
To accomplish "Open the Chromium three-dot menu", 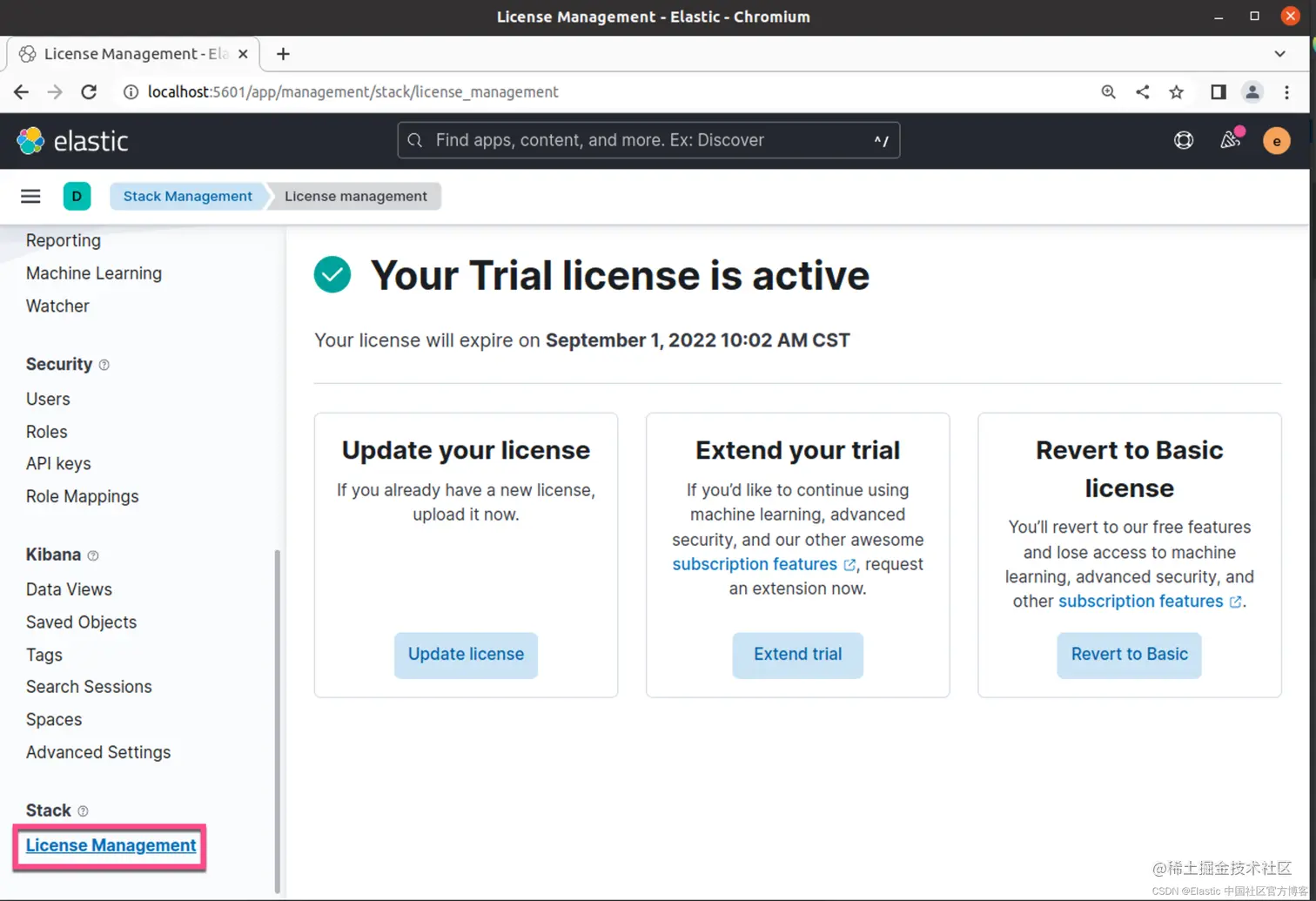I will tap(1286, 91).
